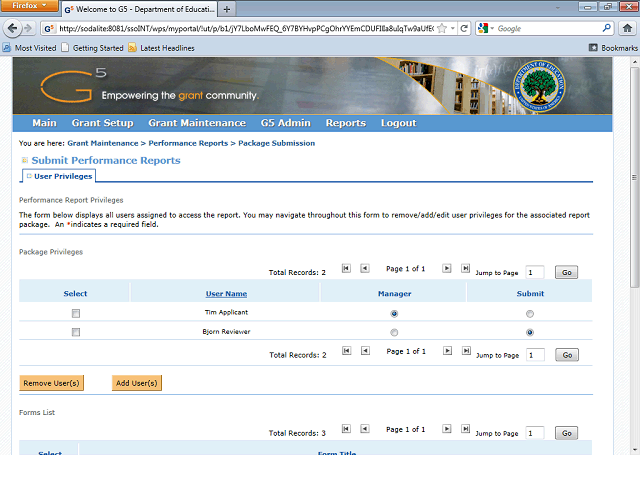Click the Tim Applicant user name
This screenshot has width=640, height=480.
[x=226, y=312]
